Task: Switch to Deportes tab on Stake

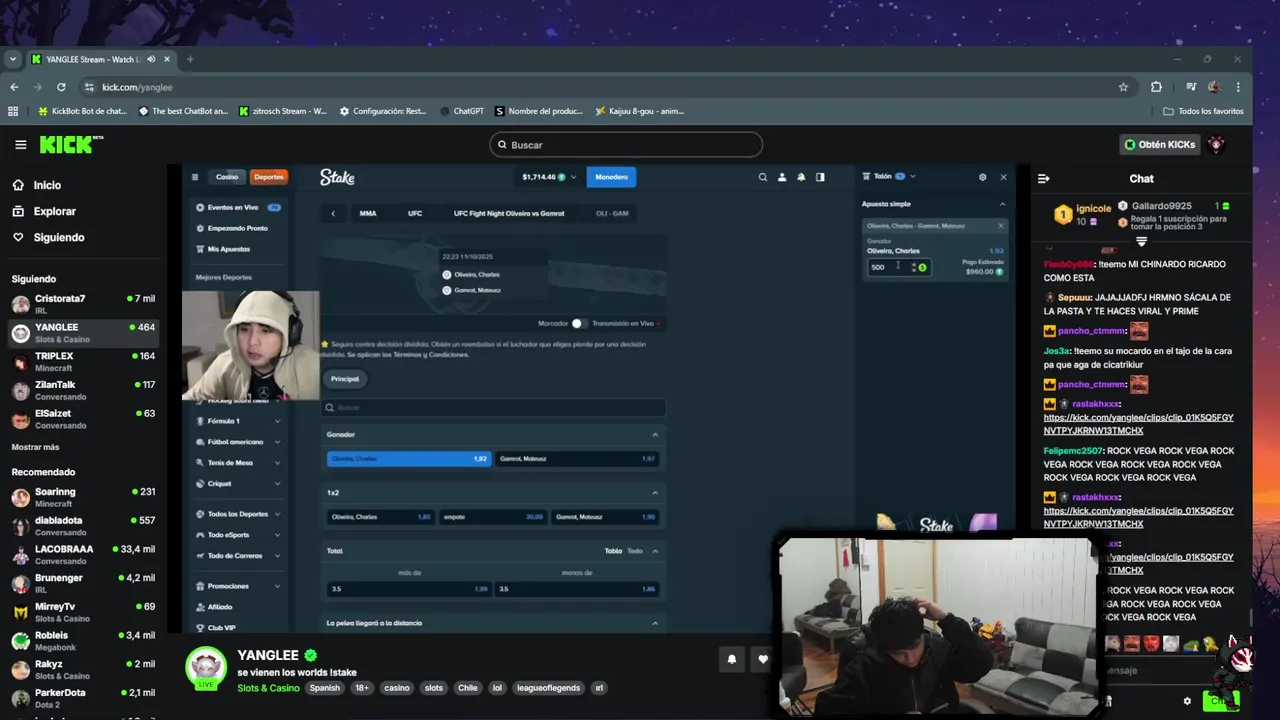Action: click(269, 177)
